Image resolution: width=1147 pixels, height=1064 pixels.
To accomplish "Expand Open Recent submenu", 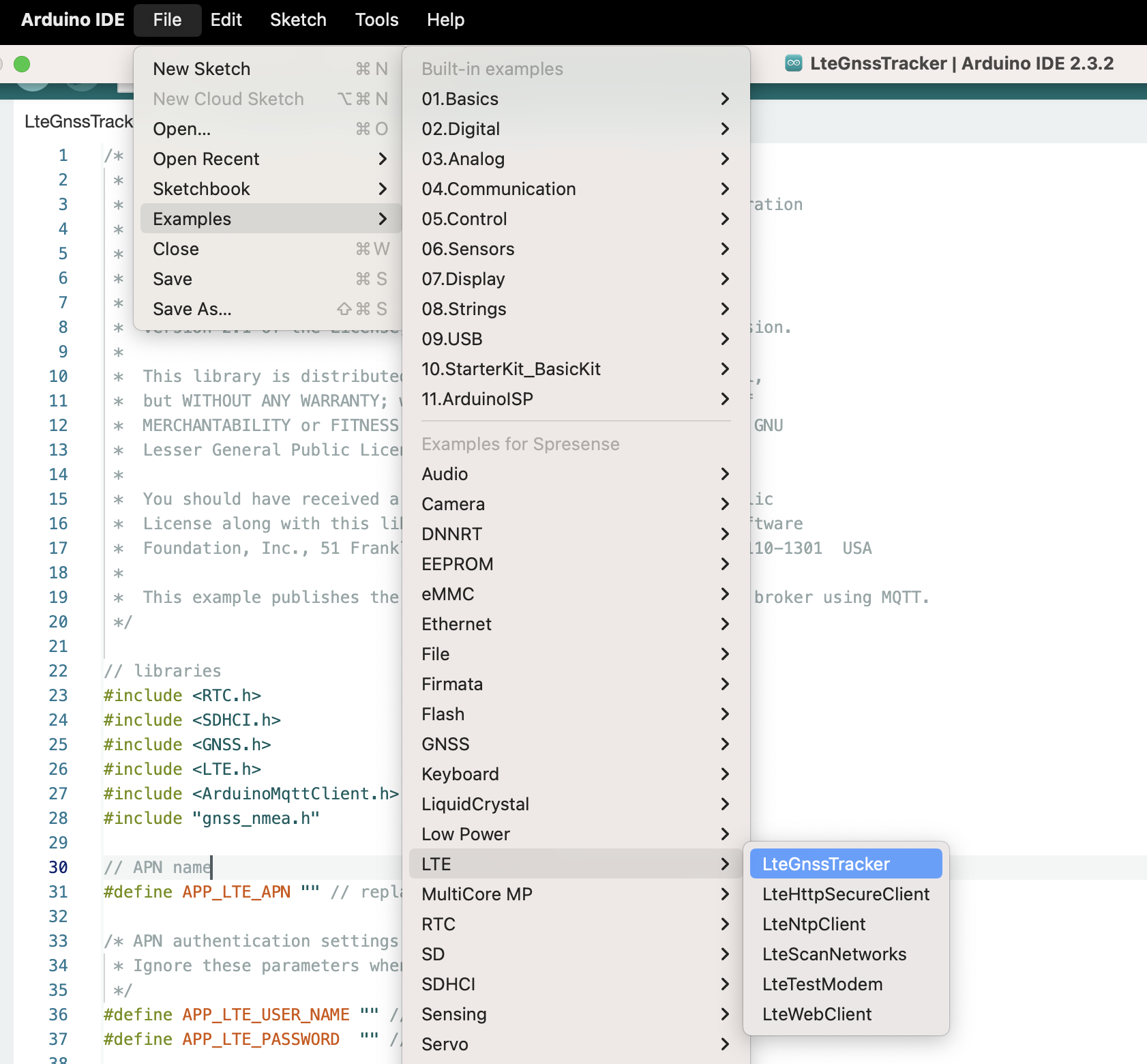I will [x=271, y=159].
